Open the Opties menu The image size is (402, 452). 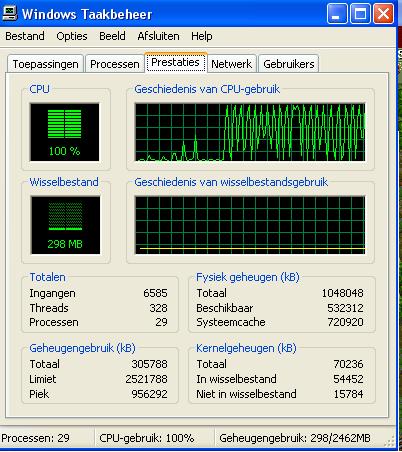[x=72, y=36]
